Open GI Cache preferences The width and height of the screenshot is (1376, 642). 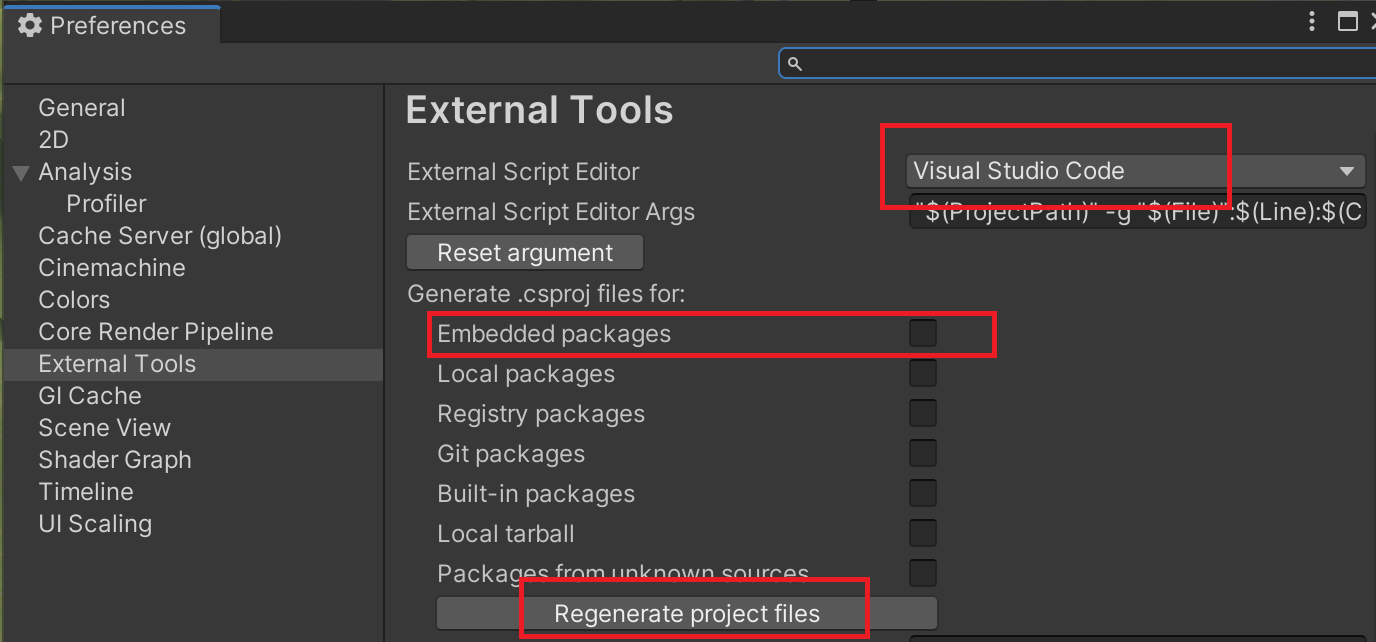point(90,396)
